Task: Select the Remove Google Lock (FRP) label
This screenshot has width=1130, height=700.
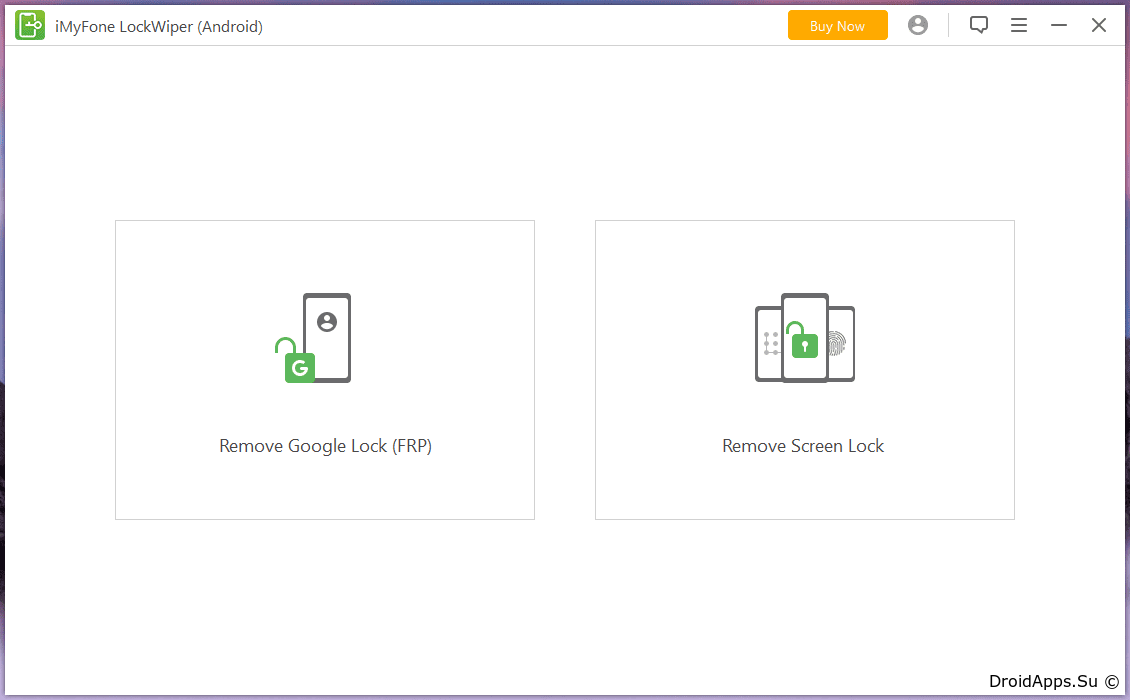Action: [325, 446]
